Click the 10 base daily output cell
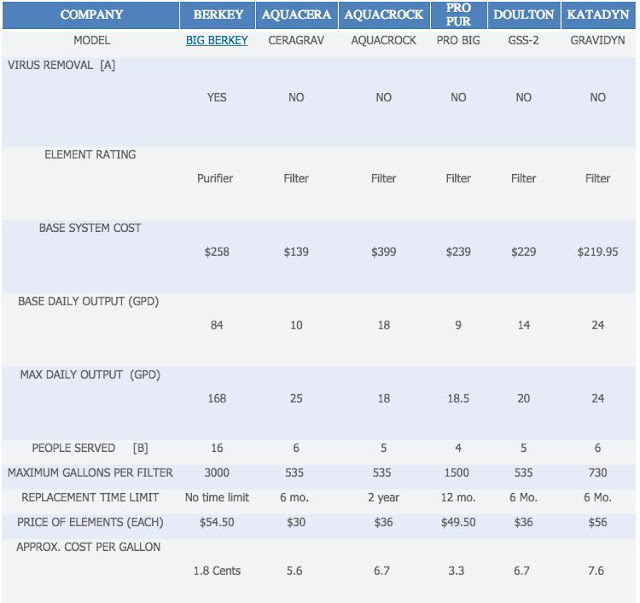Image resolution: width=640 pixels, height=603 pixels. [x=296, y=325]
